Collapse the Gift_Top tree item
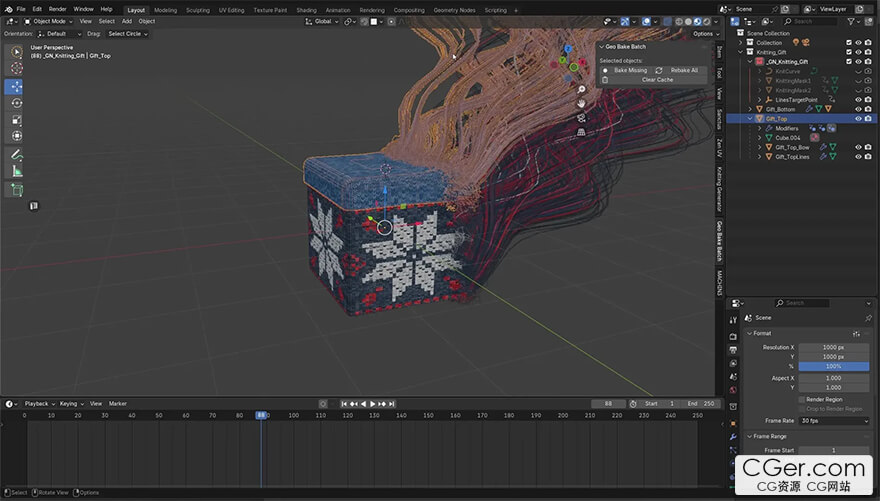This screenshot has width=880, height=501. [748, 119]
